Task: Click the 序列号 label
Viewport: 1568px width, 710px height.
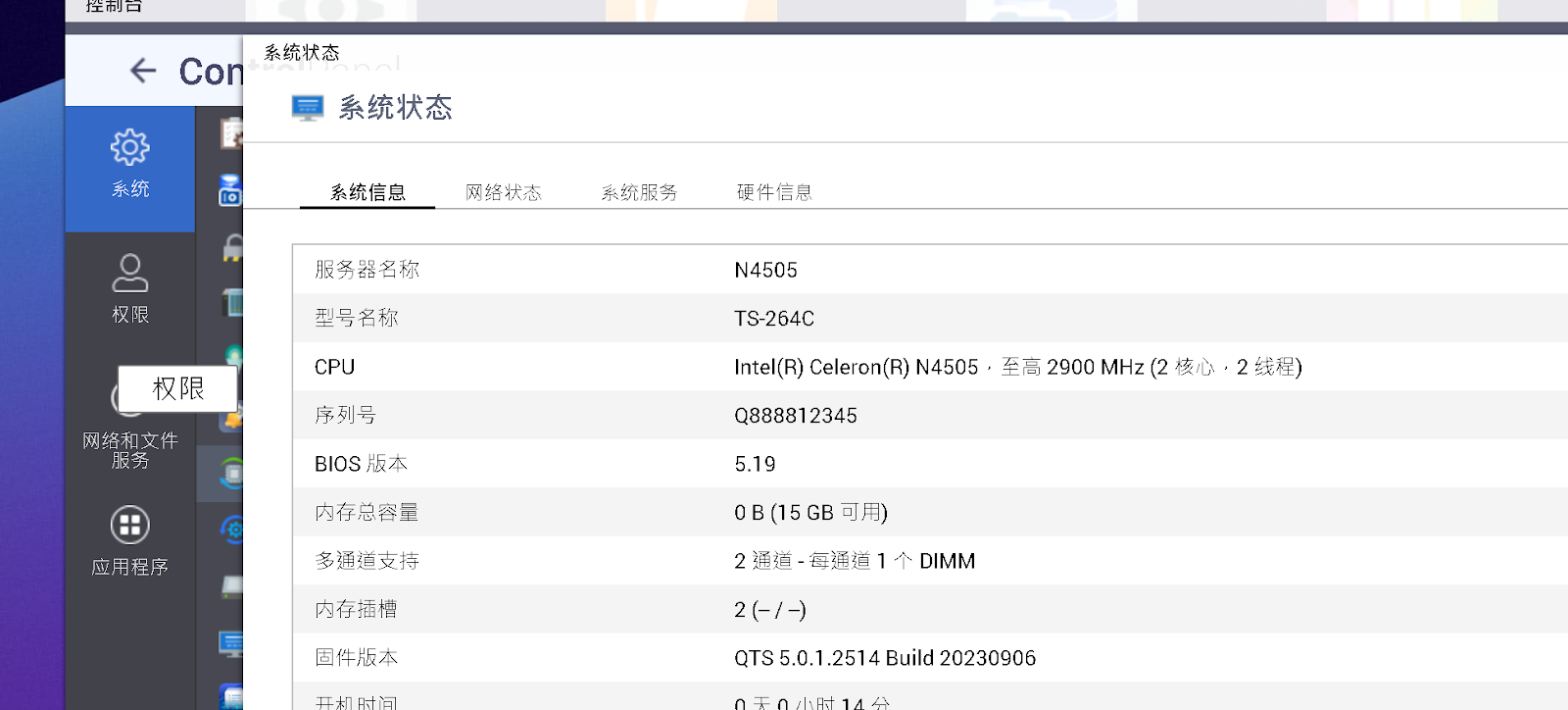Action: [345, 415]
